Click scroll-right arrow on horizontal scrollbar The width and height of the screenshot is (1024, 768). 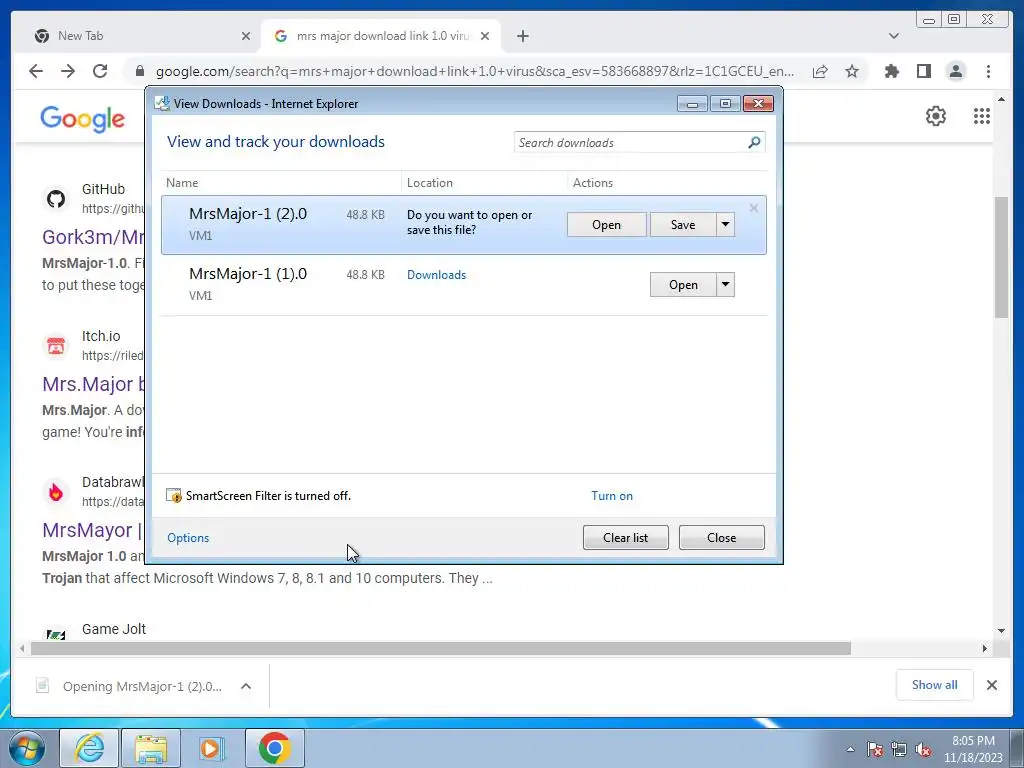click(x=985, y=648)
